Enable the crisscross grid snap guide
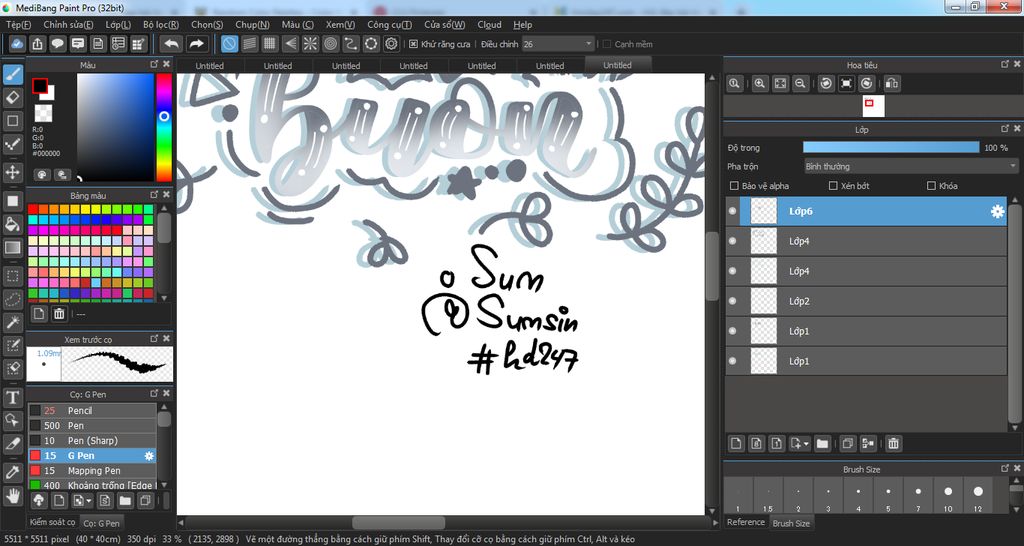The height and width of the screenshot is (546, 1024). 270,44
